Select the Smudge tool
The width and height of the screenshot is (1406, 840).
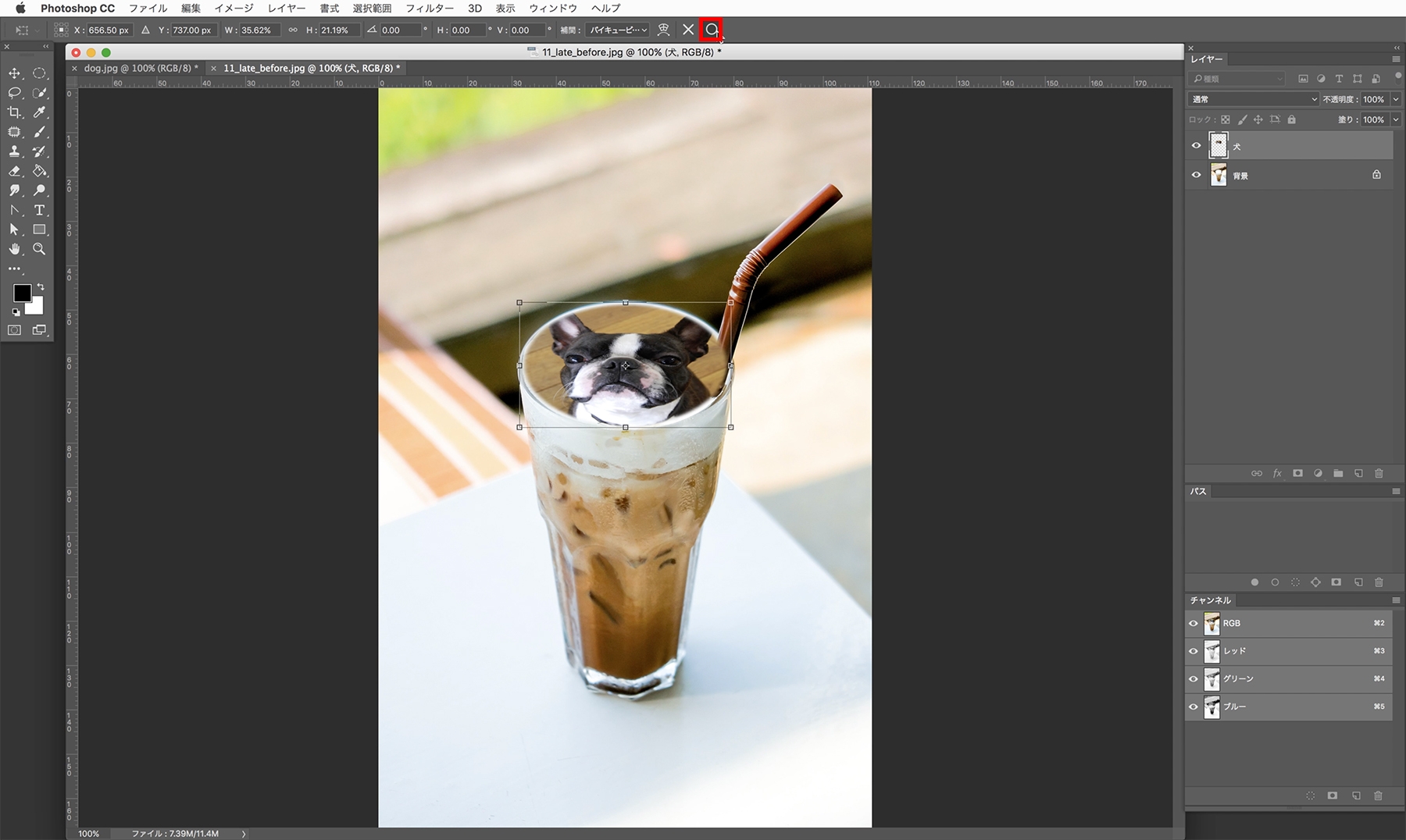(14, 190)
